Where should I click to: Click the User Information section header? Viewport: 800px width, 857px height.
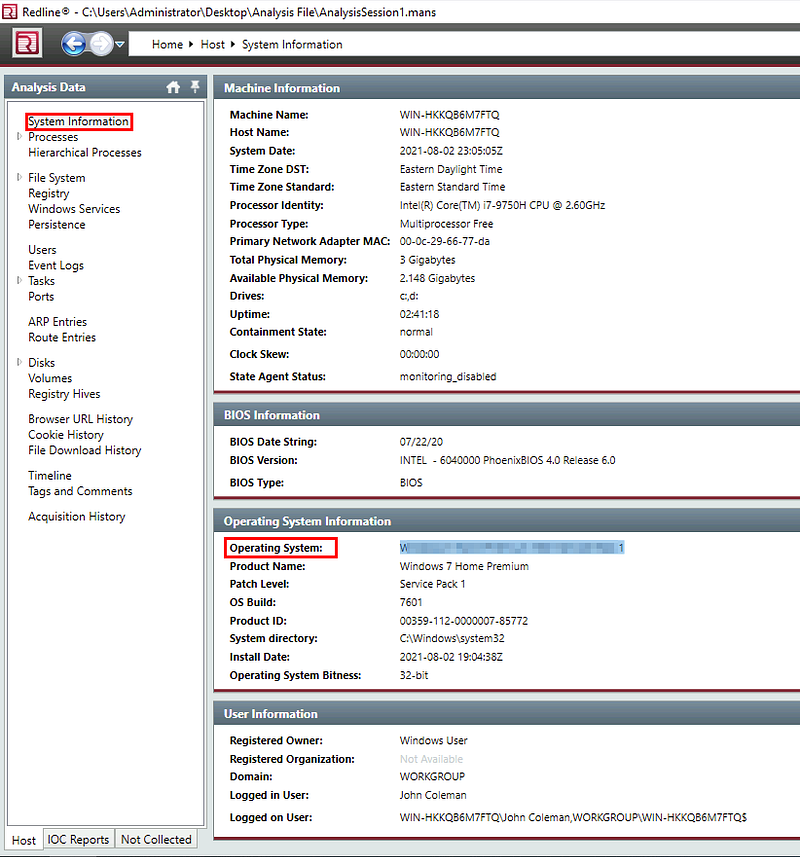507,714
